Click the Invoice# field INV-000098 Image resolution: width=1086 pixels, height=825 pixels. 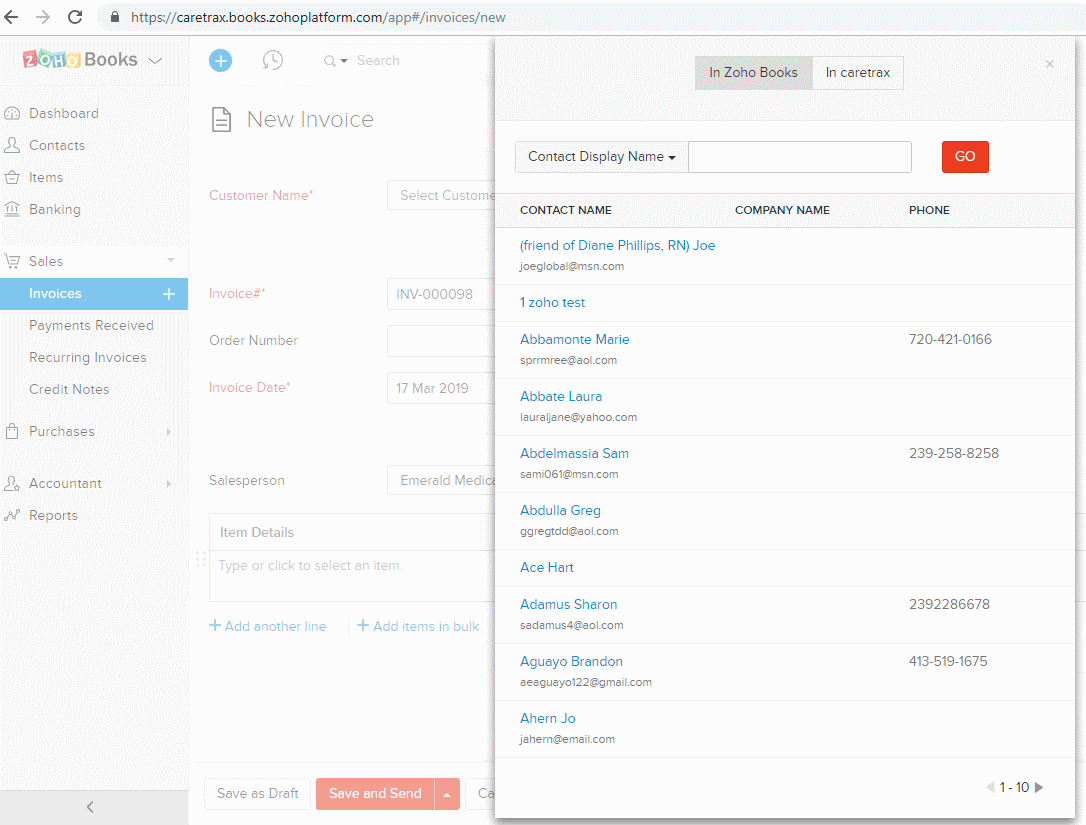click(441, 294)
